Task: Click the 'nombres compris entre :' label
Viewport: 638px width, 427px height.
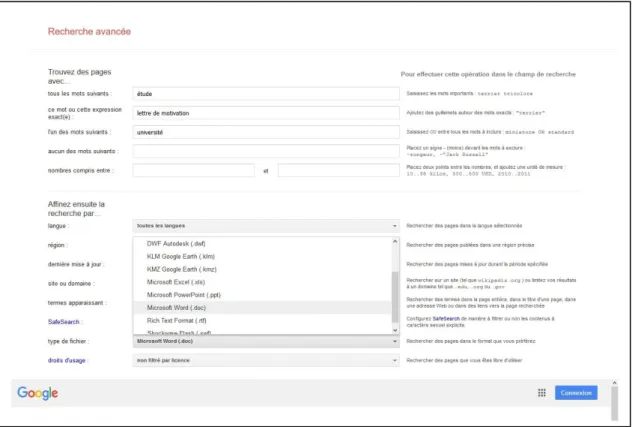Action: click(81, 171)
